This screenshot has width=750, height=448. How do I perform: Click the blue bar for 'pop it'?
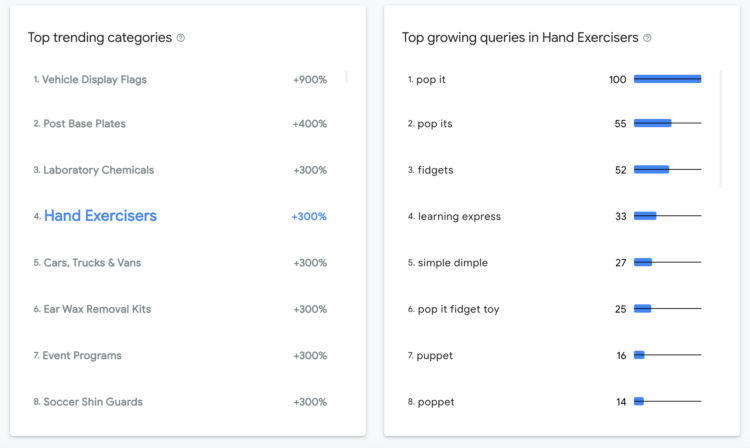[667, 79]
